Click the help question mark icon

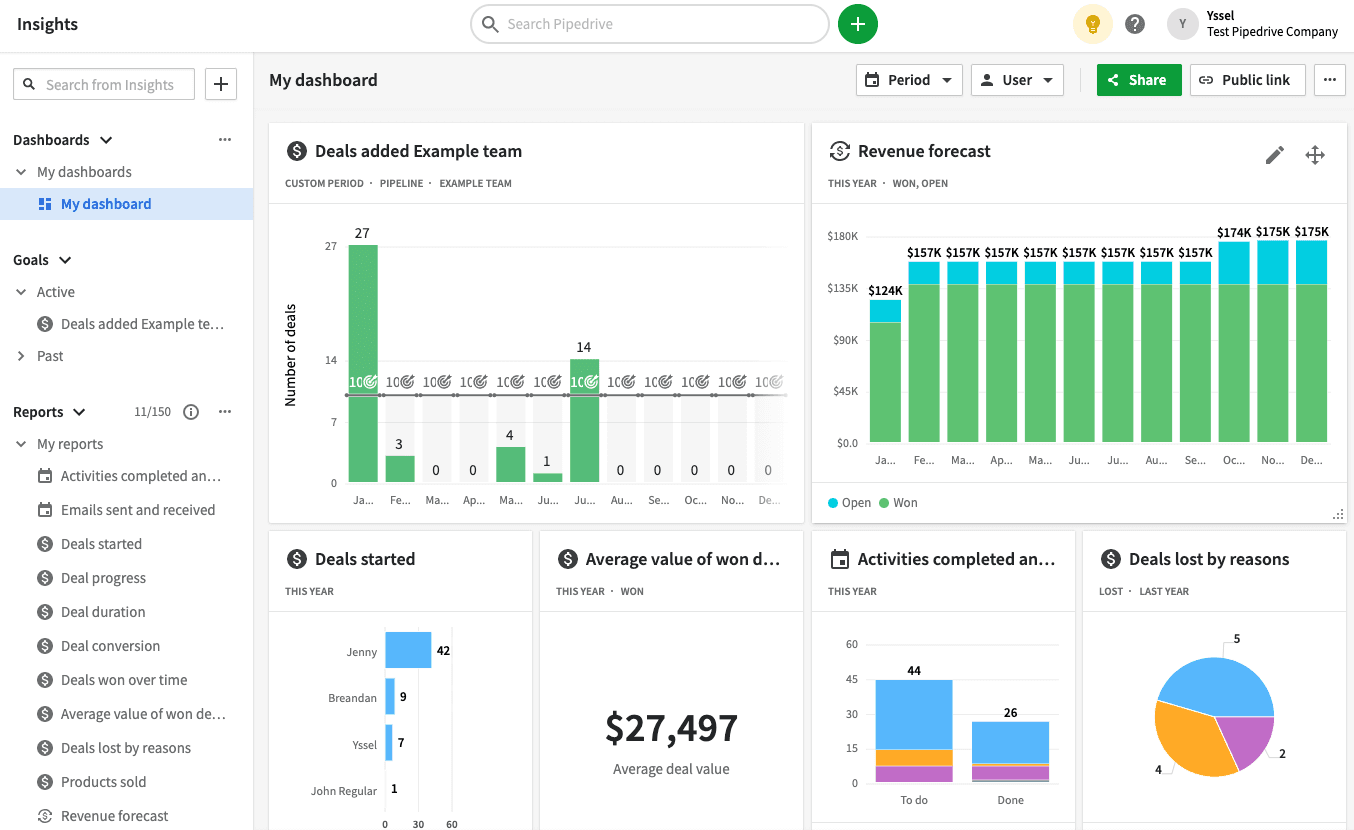point(1134,23)
